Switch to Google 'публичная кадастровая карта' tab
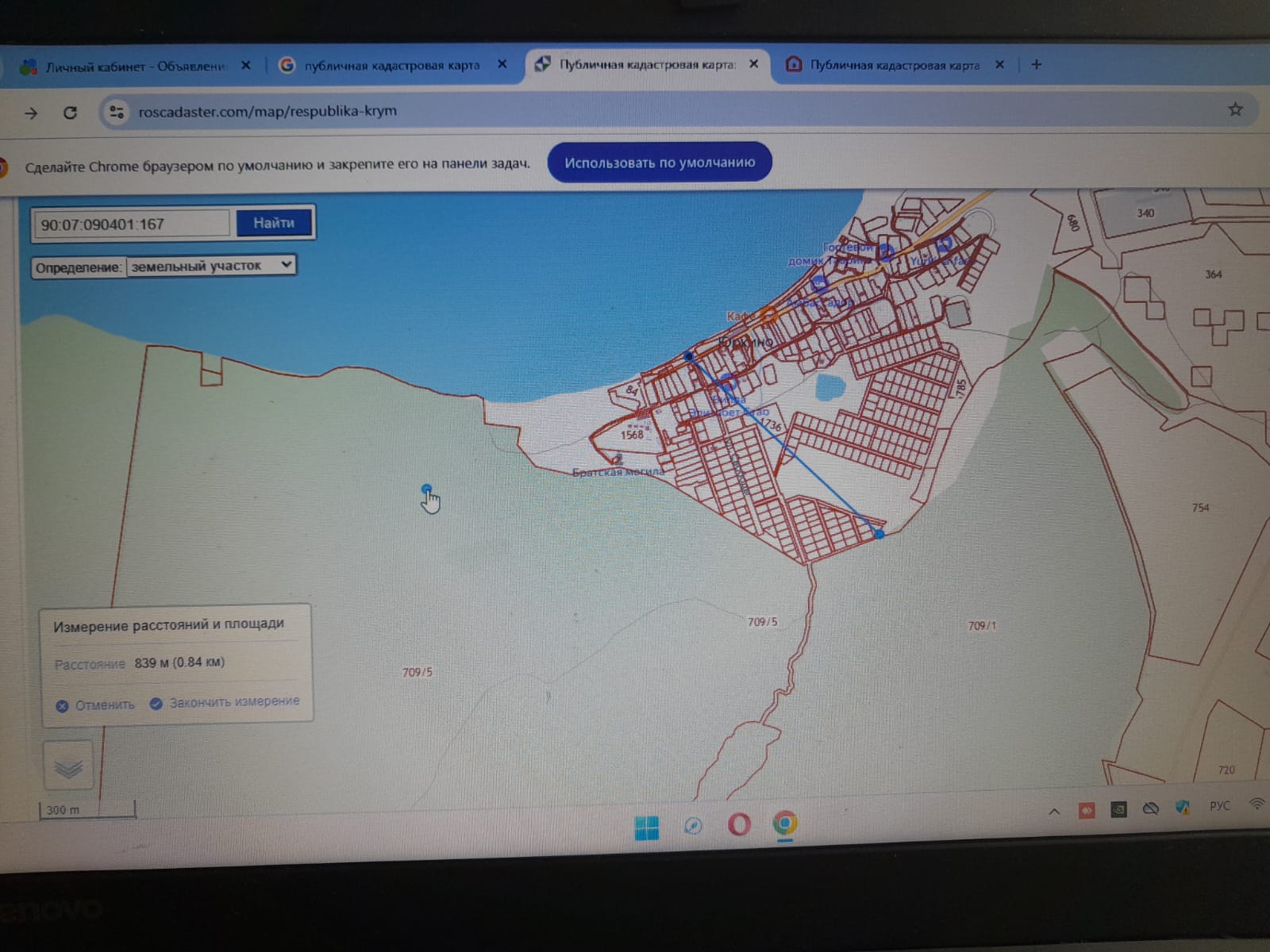This screenshot has height=952, width=1270. [x=391, y=65]
